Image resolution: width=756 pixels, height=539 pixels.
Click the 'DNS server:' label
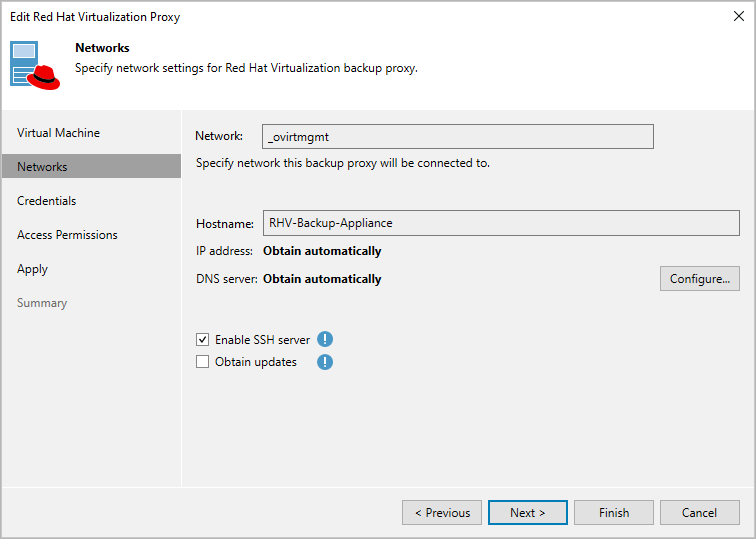point(227,279)
